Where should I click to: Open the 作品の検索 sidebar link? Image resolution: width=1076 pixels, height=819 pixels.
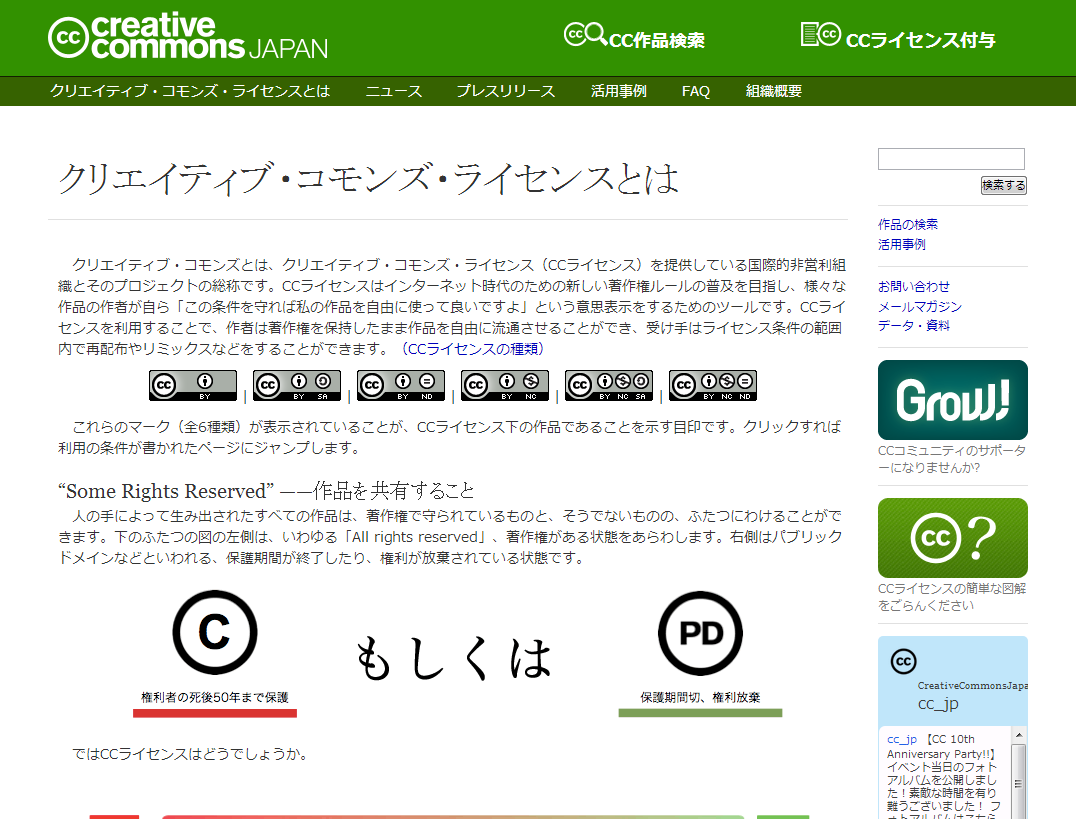click(907, 224)
